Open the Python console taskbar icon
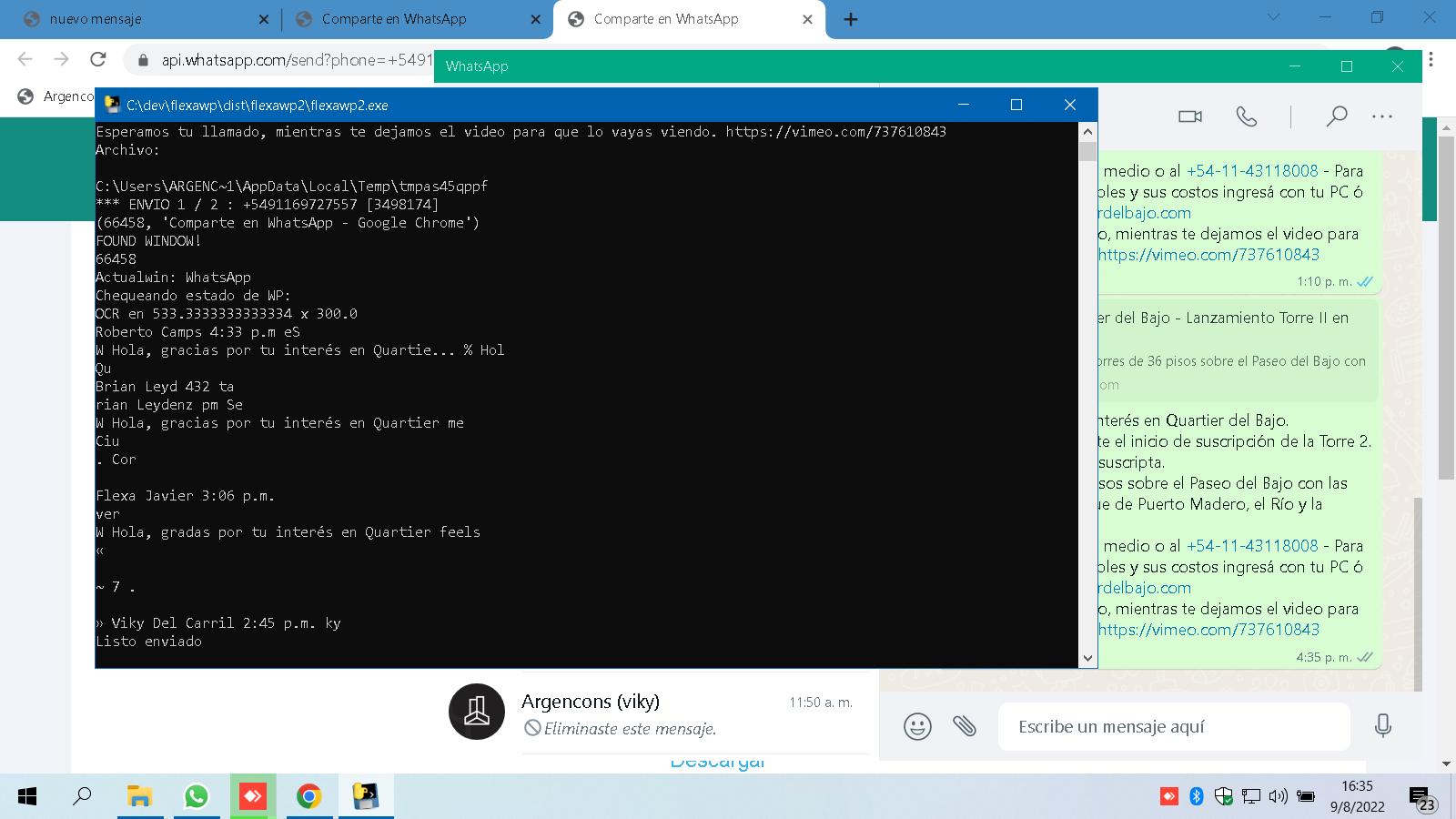This screenshot has width=1456, height=819. tap(365, 796)
